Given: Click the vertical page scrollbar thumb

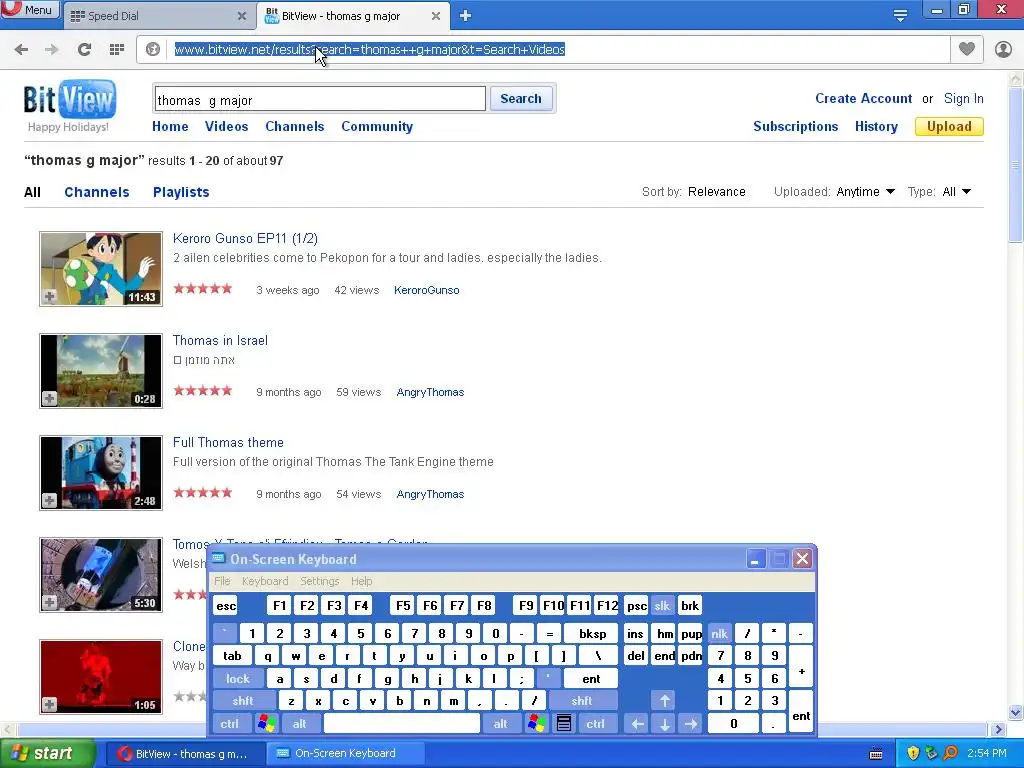Looking at the screenshot, I should [1016, 163].
